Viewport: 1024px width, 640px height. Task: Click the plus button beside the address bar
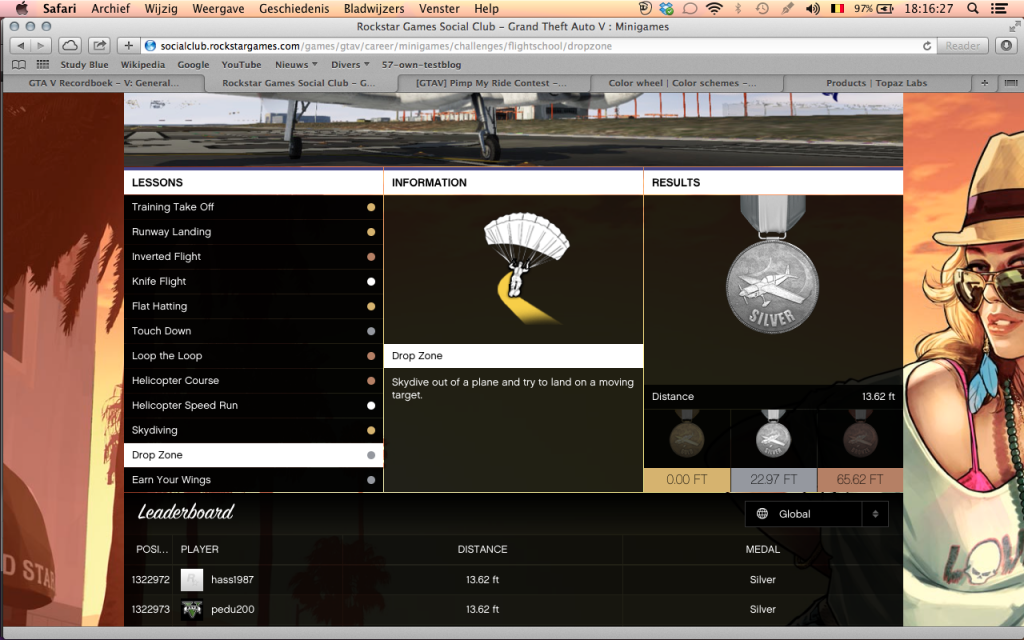128,46
